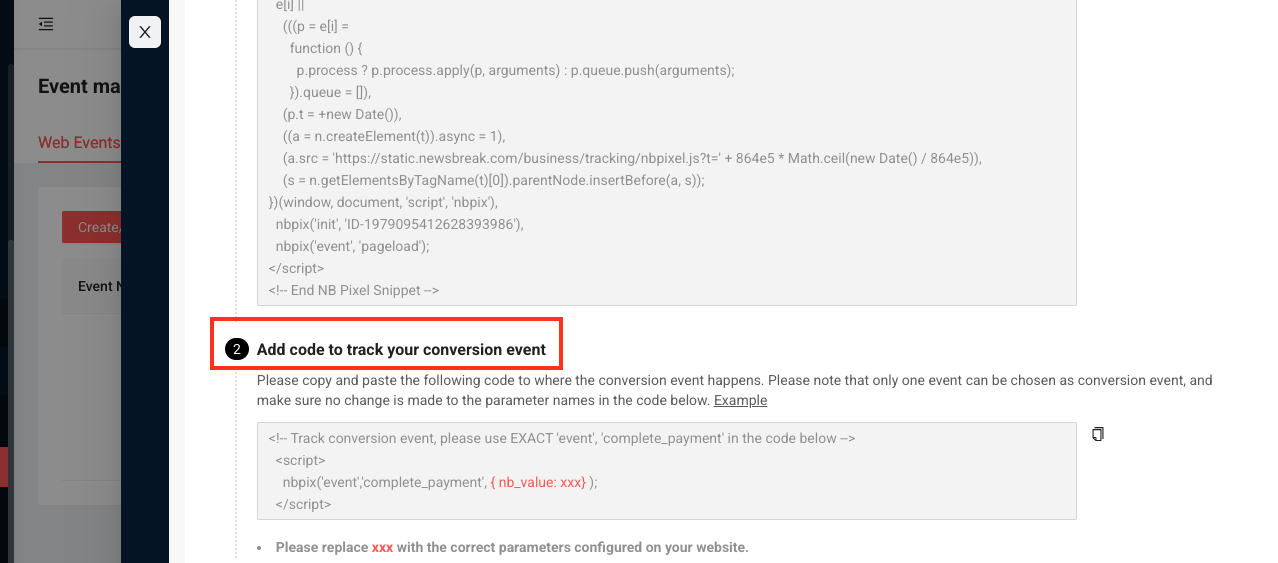
Task: Copy the conversion event code snippet
Action: click(x=1098, y=434)
